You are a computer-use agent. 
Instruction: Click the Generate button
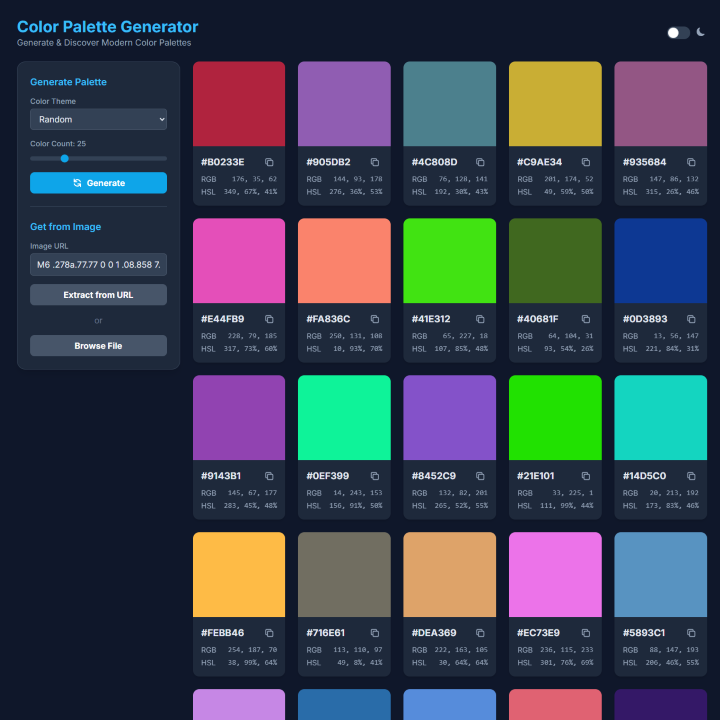click(x=98, y=183)
